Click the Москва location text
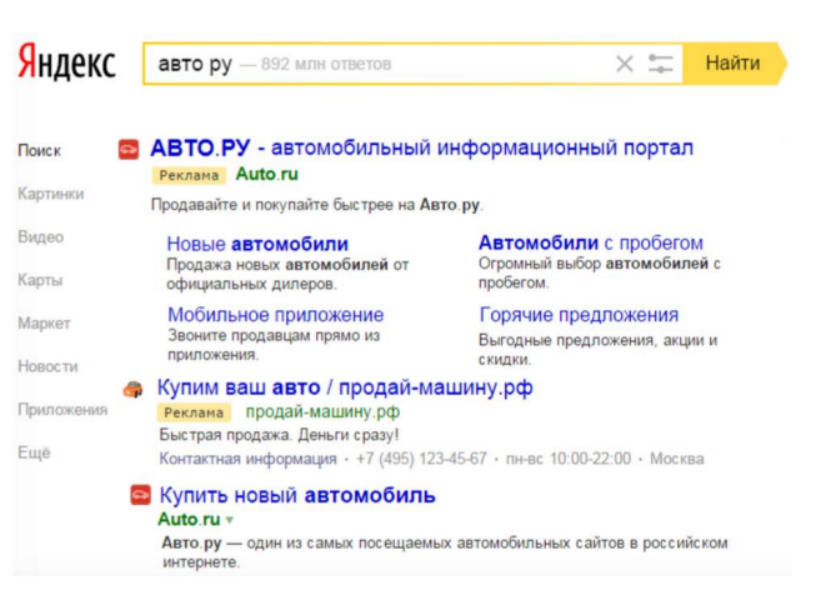The image size is (832, 595). [x=677, y=459]
